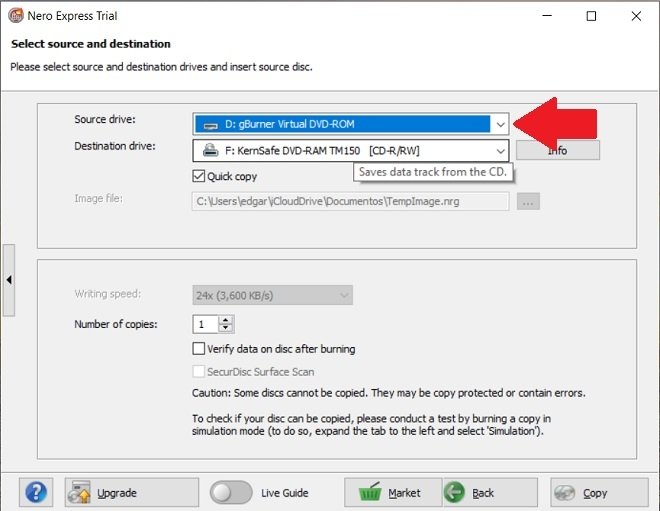Click the 'Destination drive:' label
The image size is (660, 511).
(115, 146)
